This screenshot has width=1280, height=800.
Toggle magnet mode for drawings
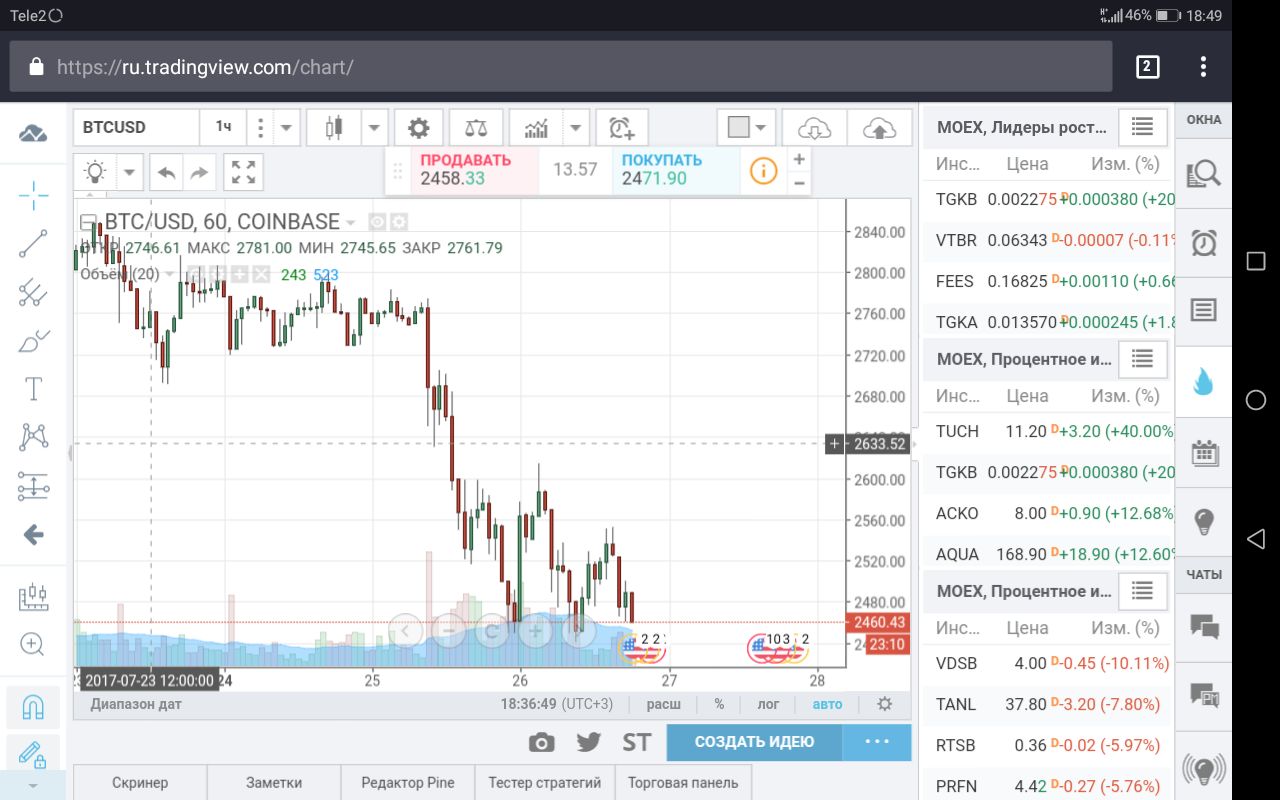33,708
